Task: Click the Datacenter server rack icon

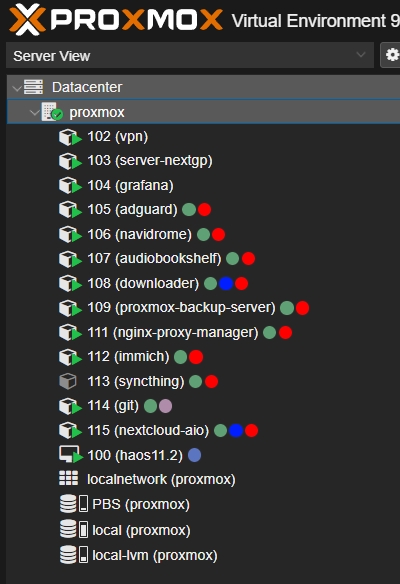Action: pos(34,87)
